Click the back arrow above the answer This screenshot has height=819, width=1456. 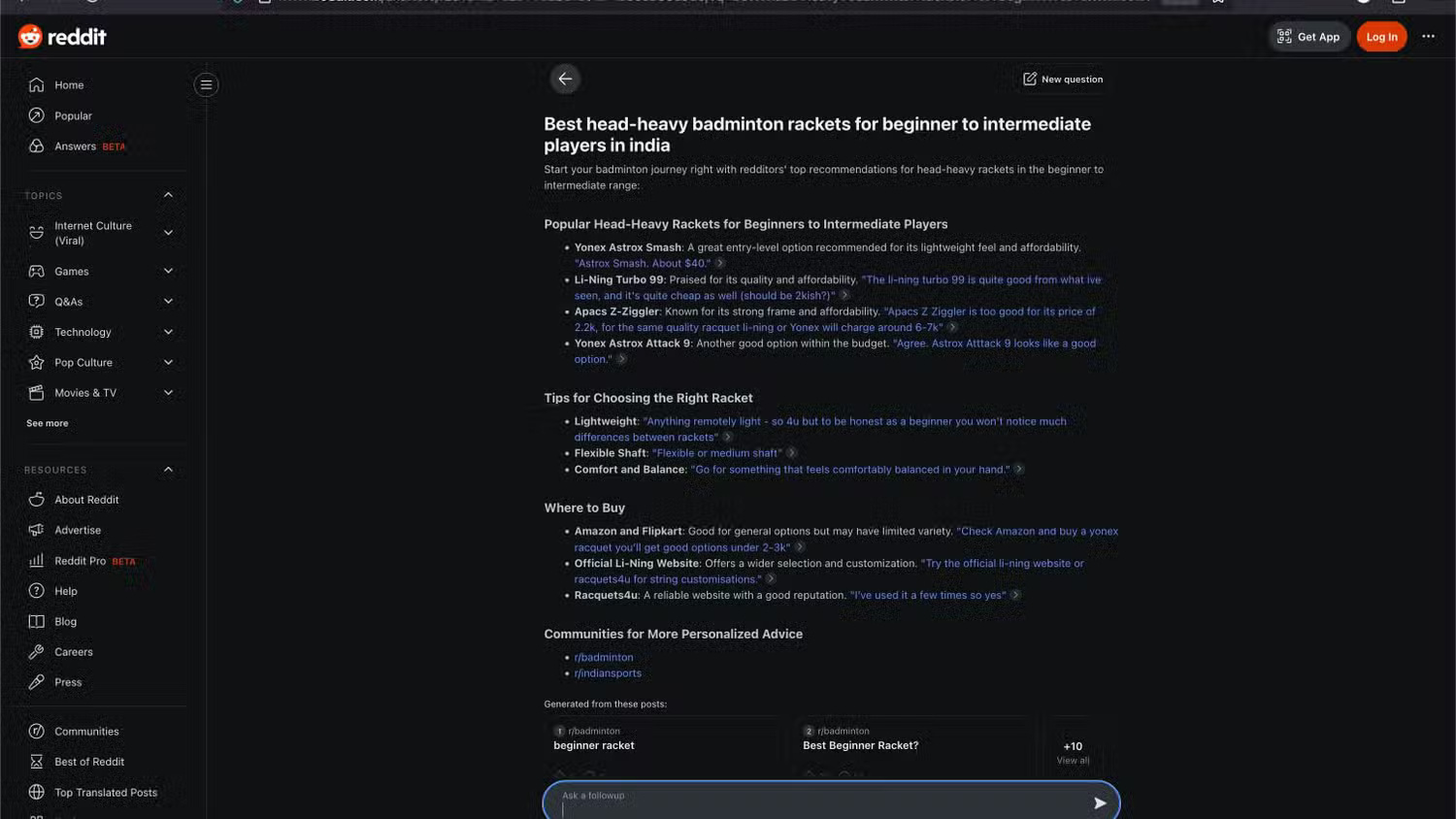566,79
